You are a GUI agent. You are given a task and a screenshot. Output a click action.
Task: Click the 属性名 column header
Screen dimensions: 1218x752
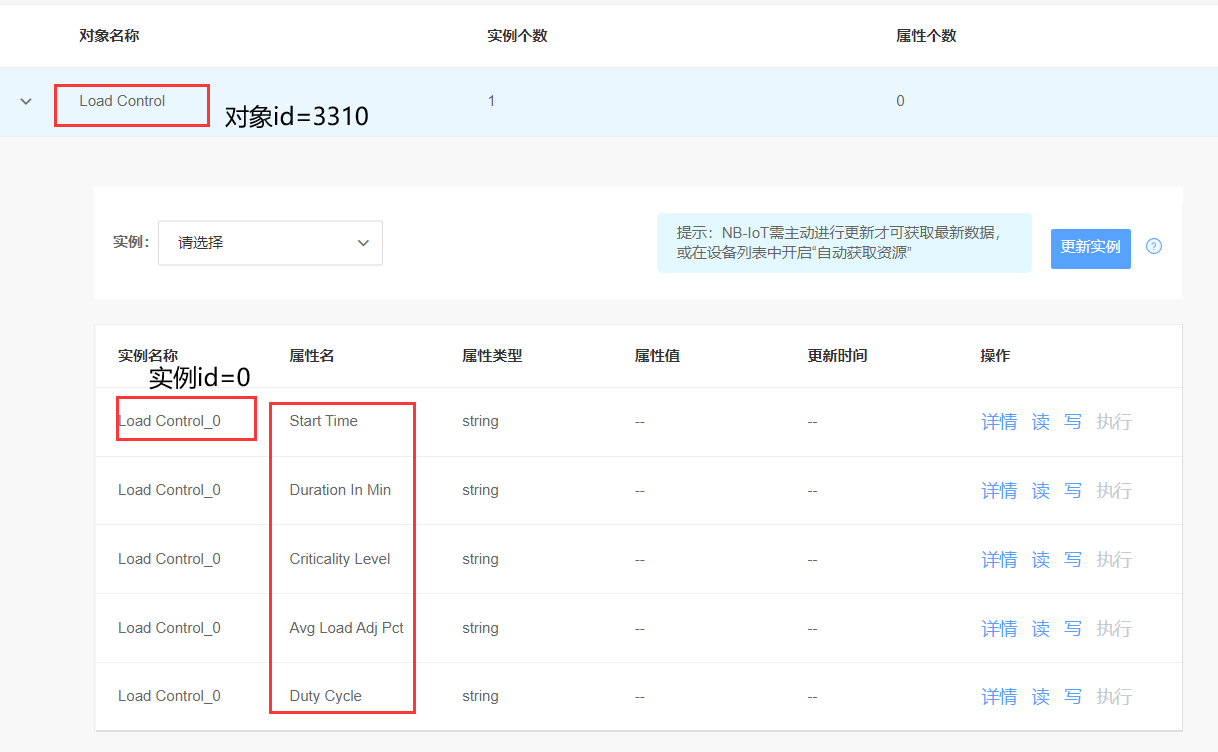pyautogui.click(x=311, y=356)
